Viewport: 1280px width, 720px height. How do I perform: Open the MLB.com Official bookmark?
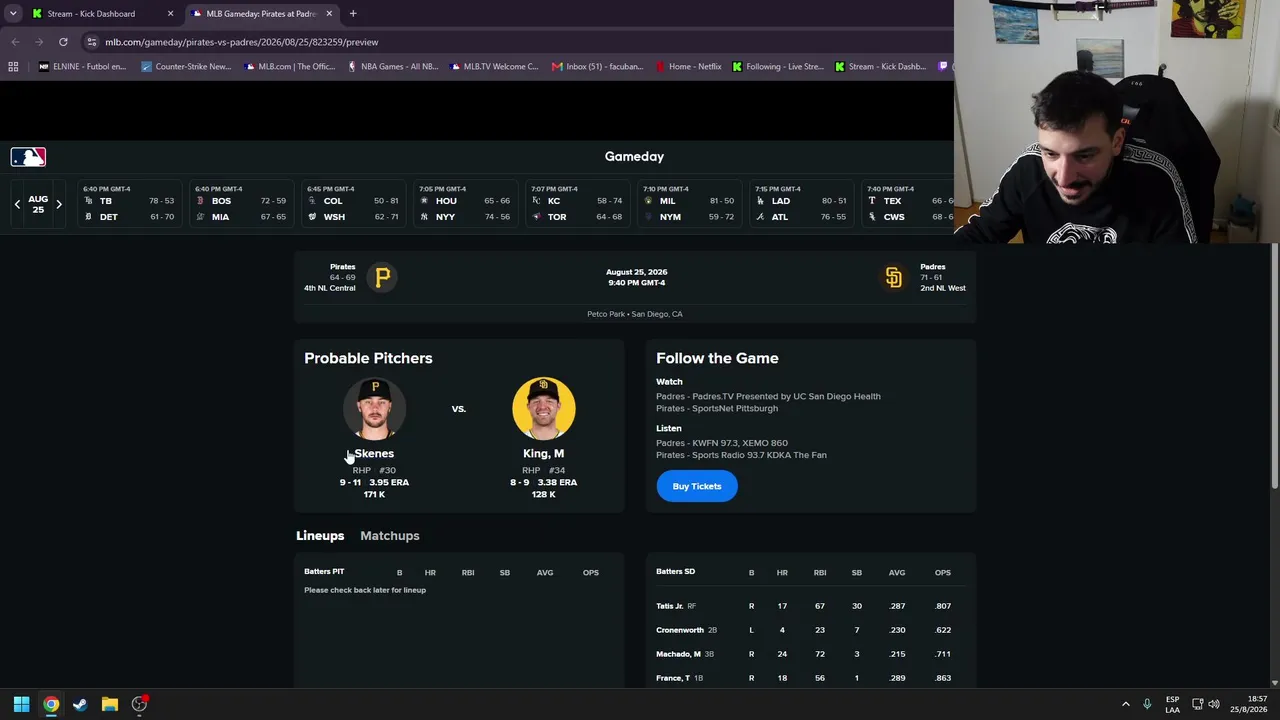tap(288, 67)
